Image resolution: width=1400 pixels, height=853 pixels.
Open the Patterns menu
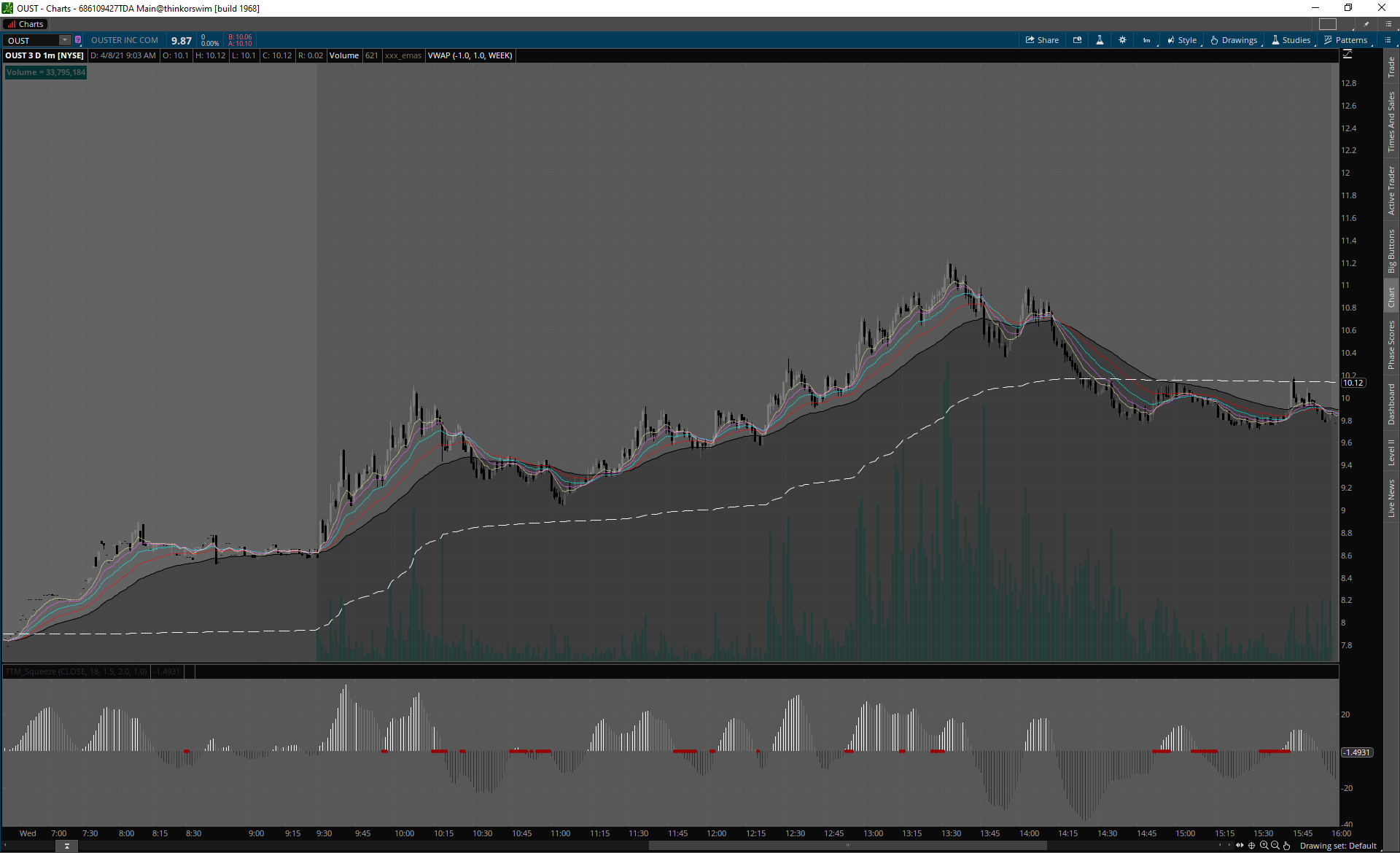(1345, 40)
